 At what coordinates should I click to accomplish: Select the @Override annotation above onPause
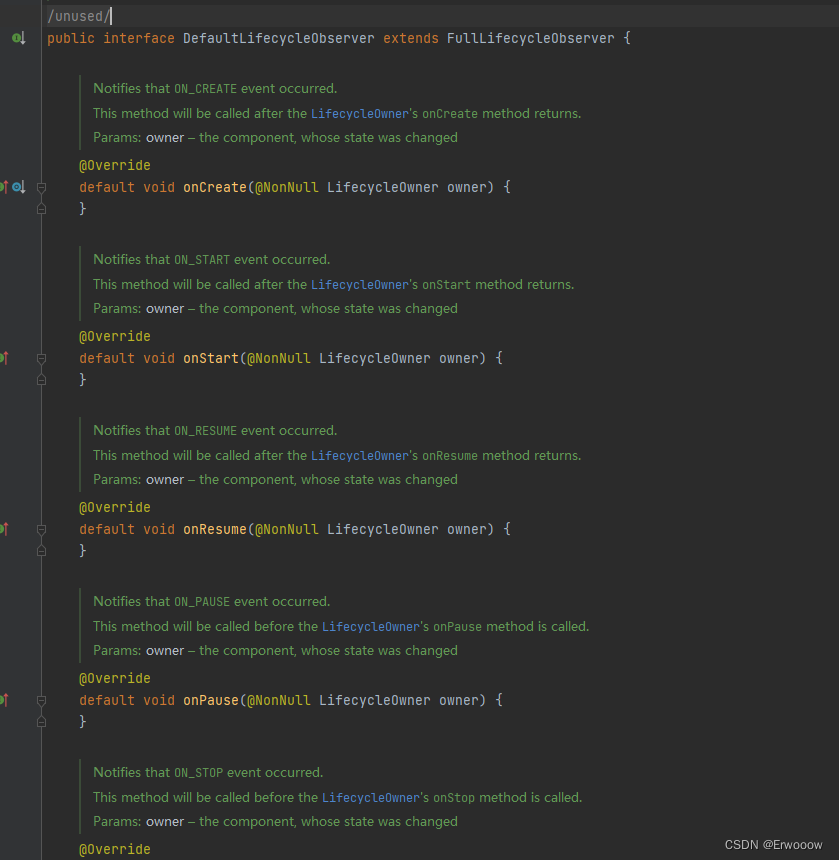pos(113,678)
